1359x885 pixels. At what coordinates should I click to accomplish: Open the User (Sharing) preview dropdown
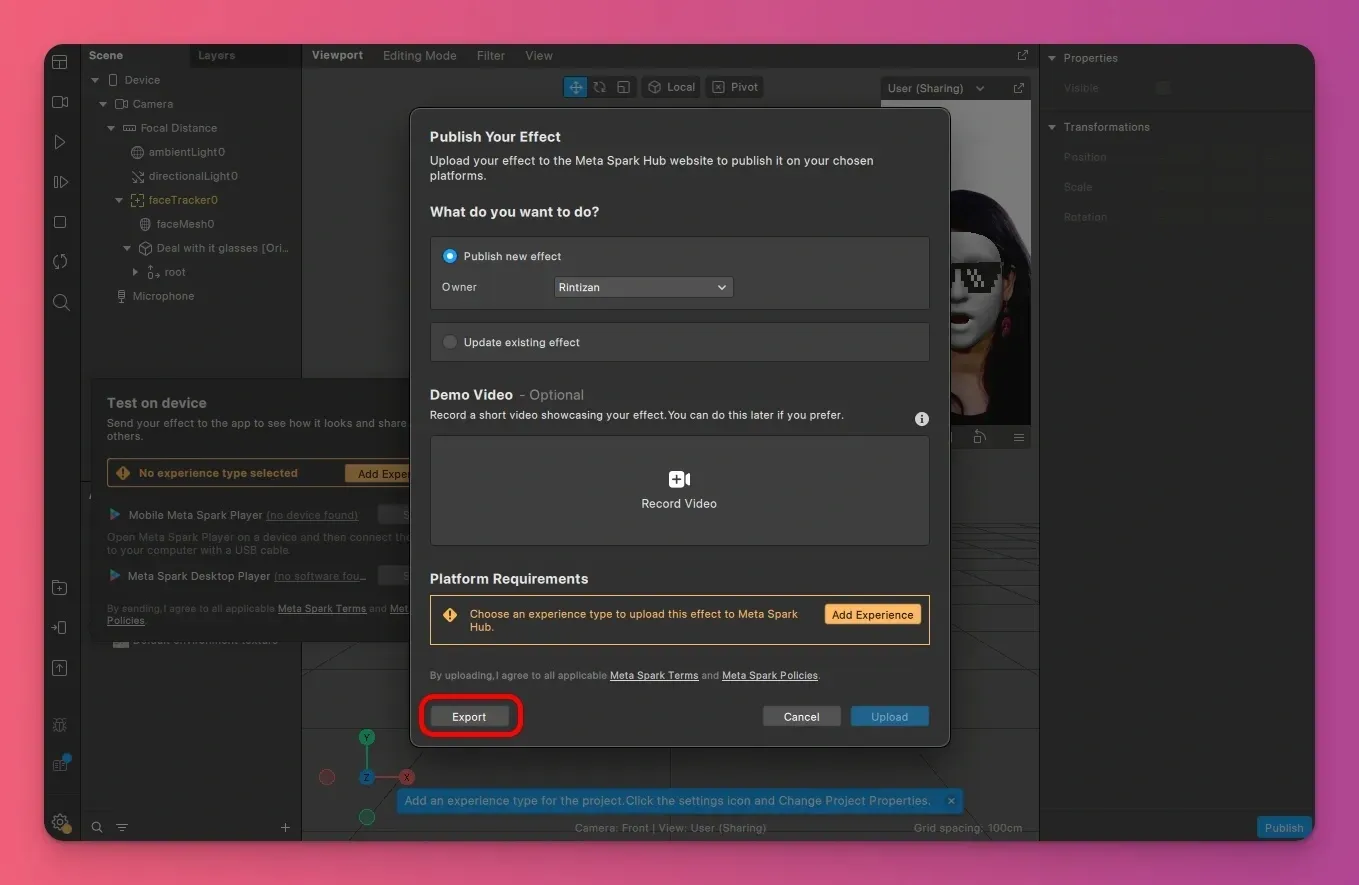936,88
